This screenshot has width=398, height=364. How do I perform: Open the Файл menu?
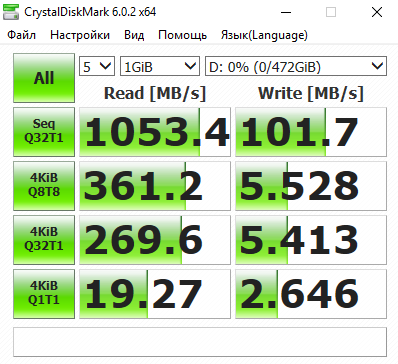click(x=21, y=35)
